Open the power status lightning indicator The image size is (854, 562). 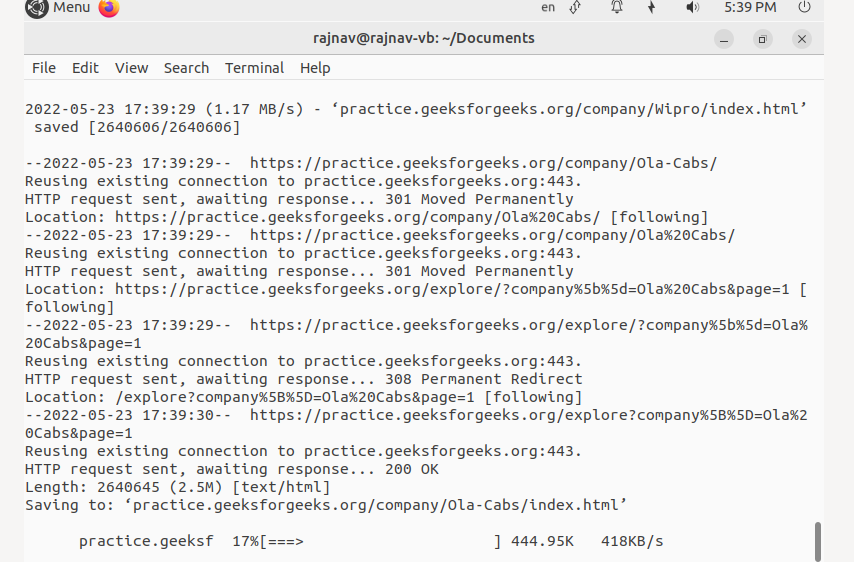651,8
